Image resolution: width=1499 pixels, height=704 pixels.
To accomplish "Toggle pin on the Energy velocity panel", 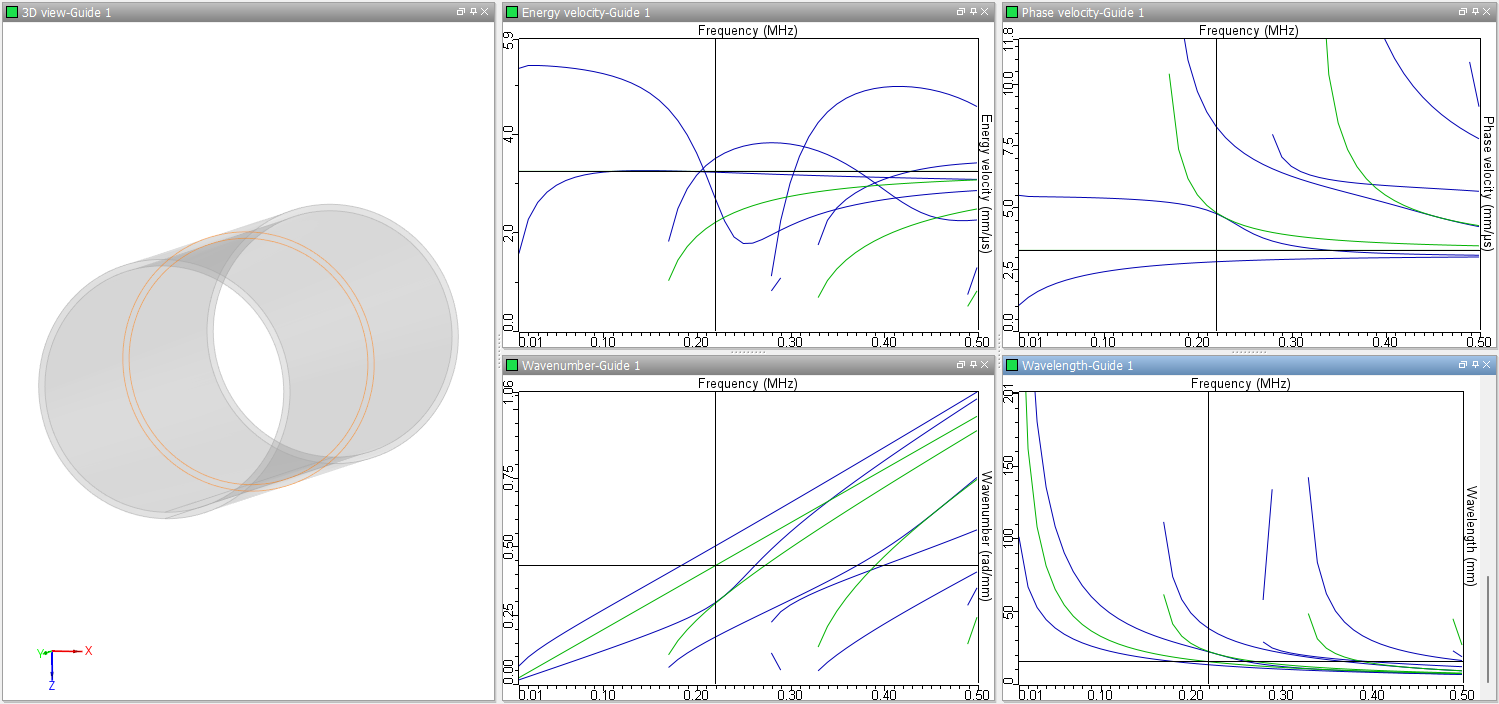I will (973, 12).
